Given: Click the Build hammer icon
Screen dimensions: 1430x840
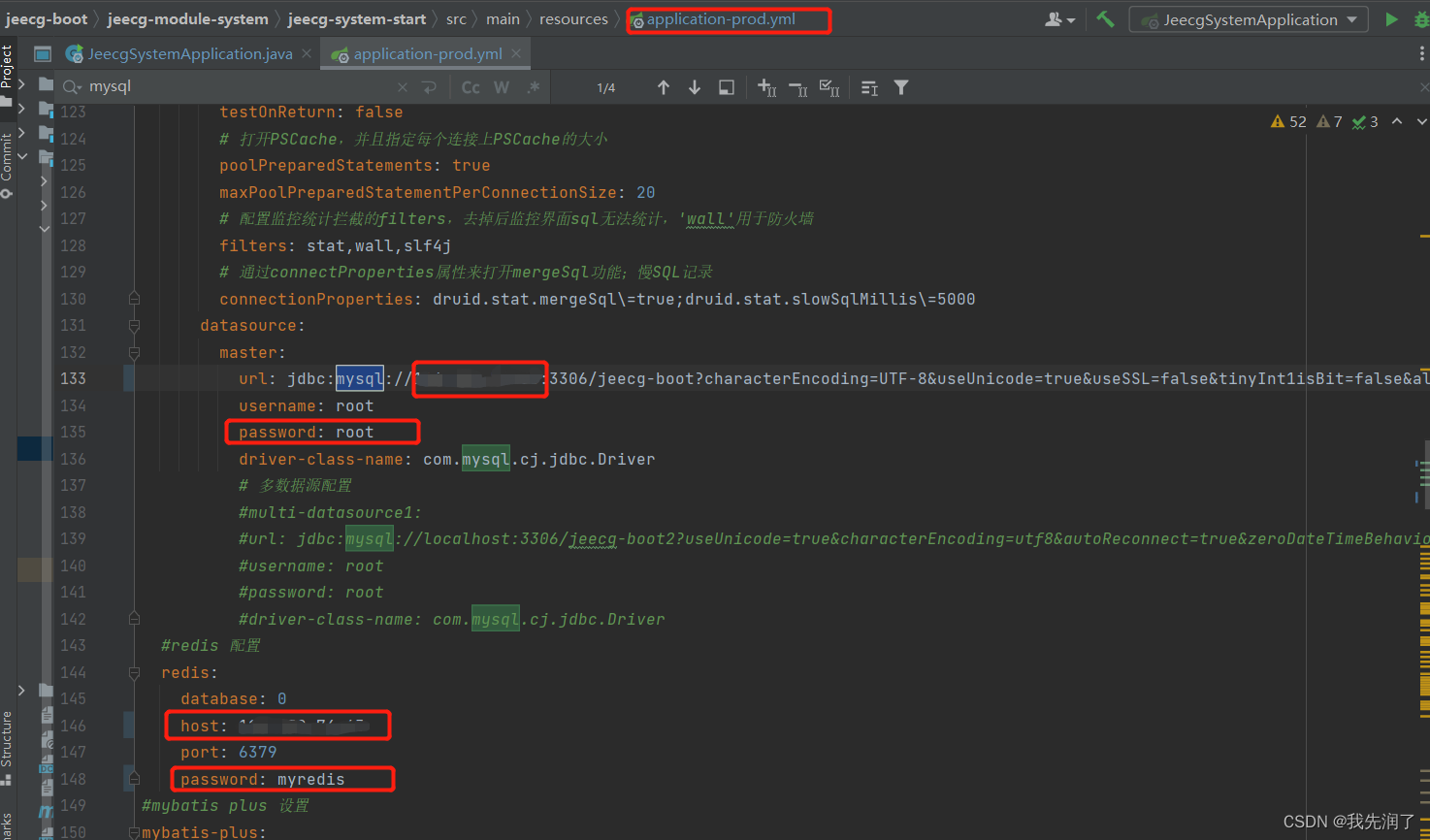Looking at the screenshot, I should click(x=1105, y=18).
